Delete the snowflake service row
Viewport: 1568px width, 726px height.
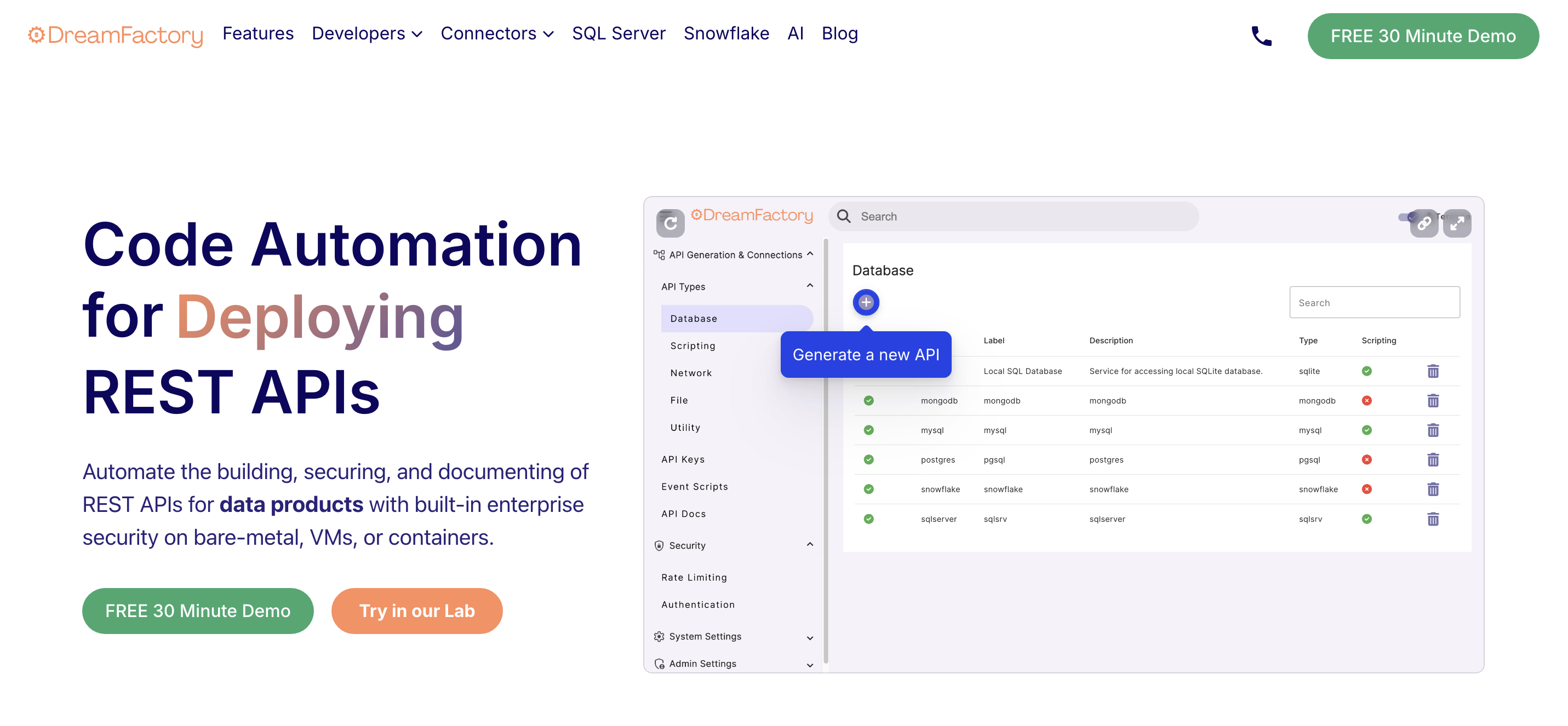coord(1433,489)
